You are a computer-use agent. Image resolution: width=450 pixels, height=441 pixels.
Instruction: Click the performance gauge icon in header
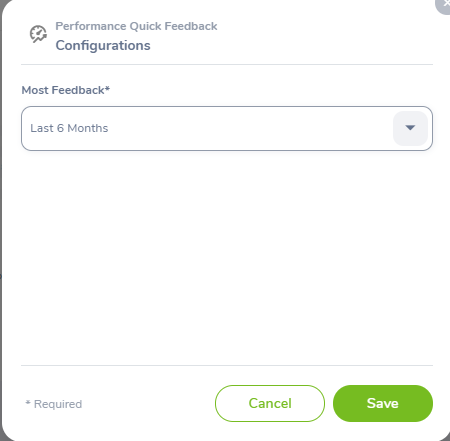tap(38, 34)
